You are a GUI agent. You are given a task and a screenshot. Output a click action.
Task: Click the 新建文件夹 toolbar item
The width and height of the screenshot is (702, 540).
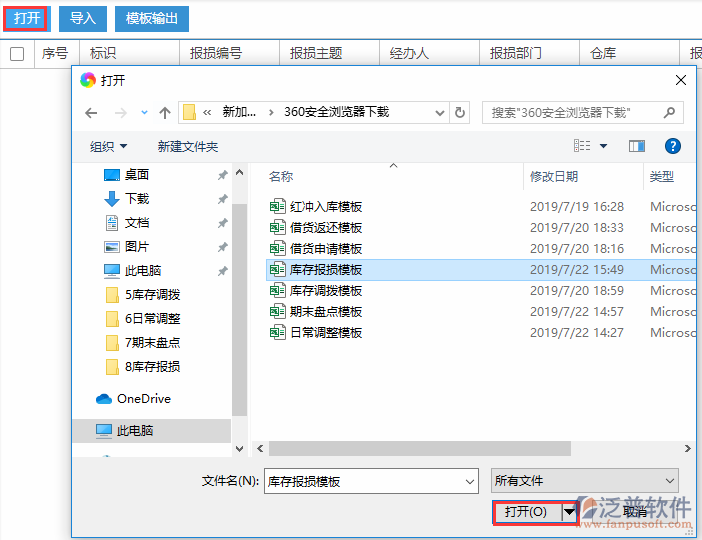[x=187, y=147]
